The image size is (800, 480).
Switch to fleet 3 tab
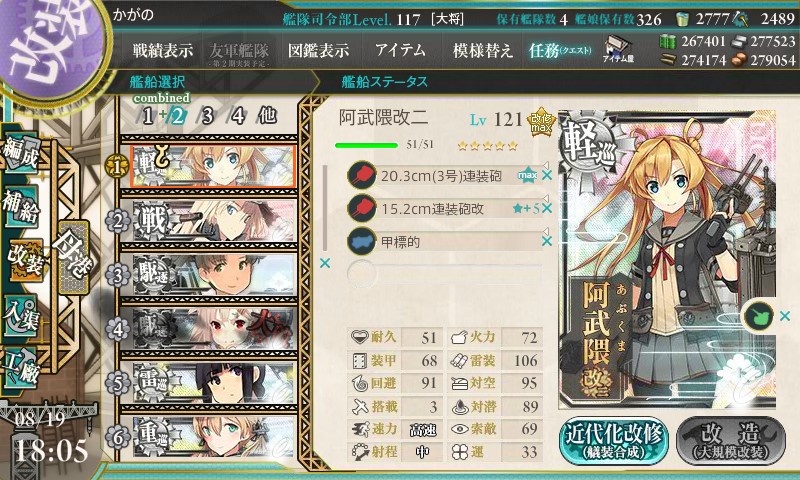coord(207,116)
